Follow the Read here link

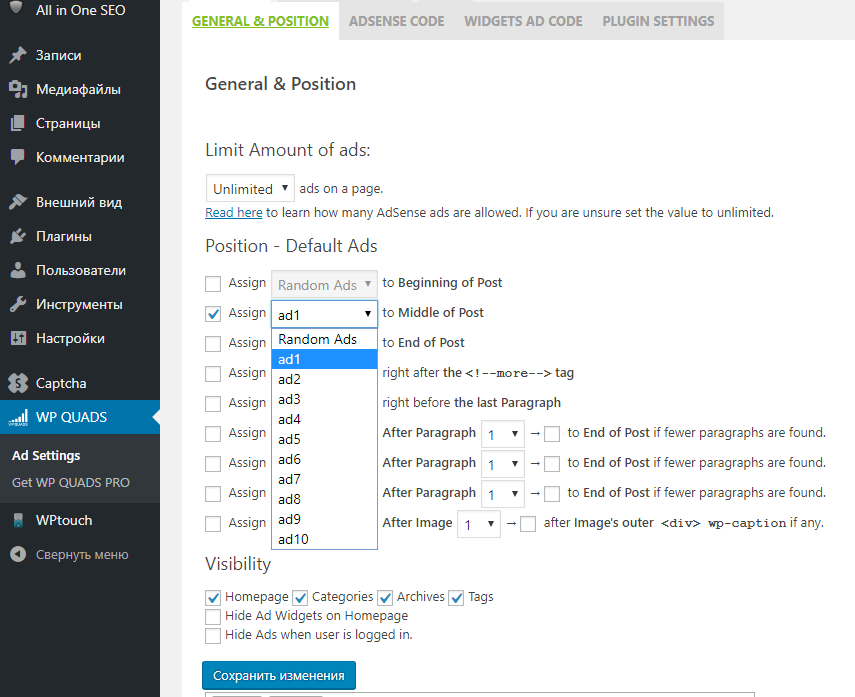coord(234,212)
